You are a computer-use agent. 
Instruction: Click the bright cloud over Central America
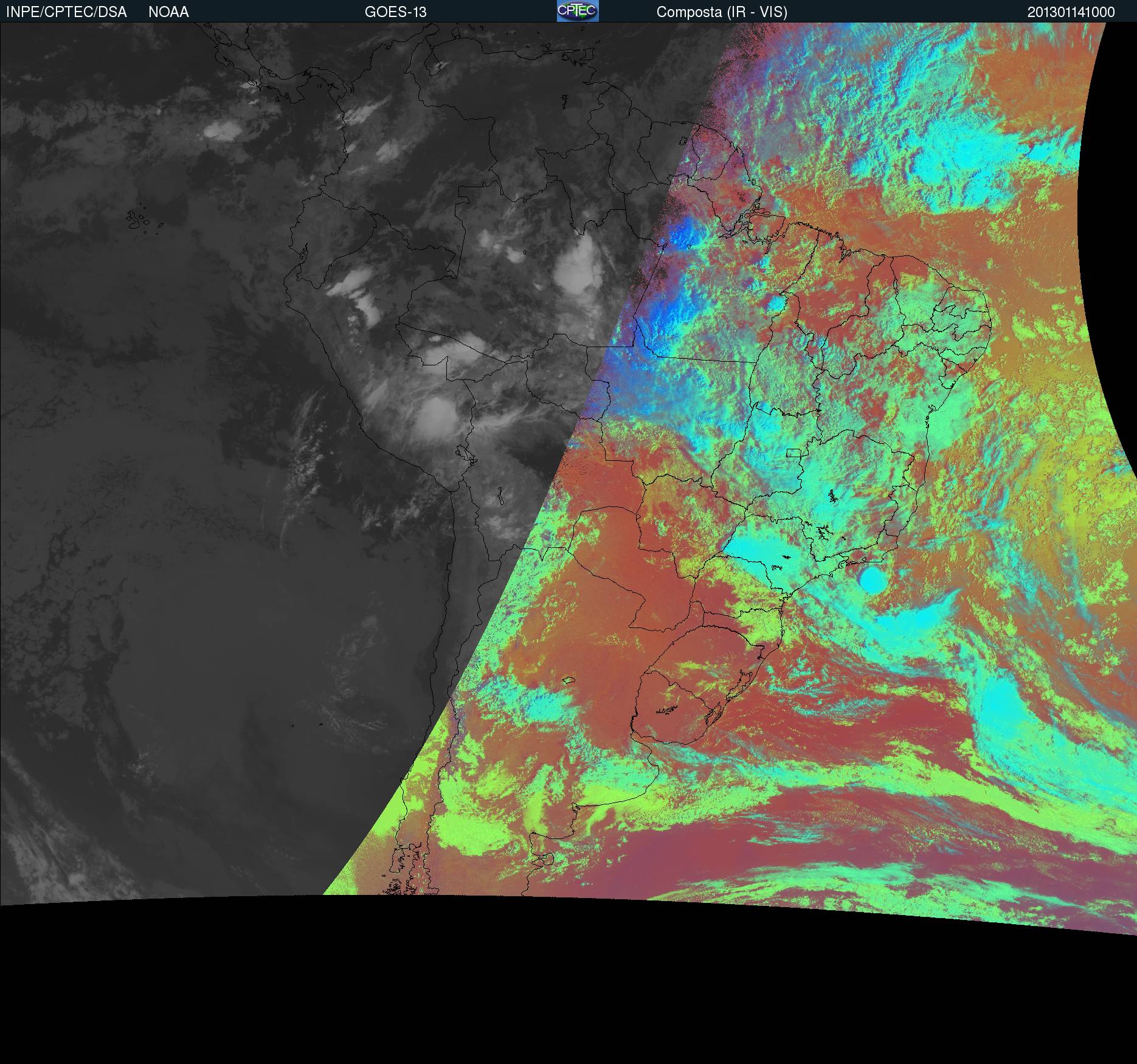click(222, 129)
